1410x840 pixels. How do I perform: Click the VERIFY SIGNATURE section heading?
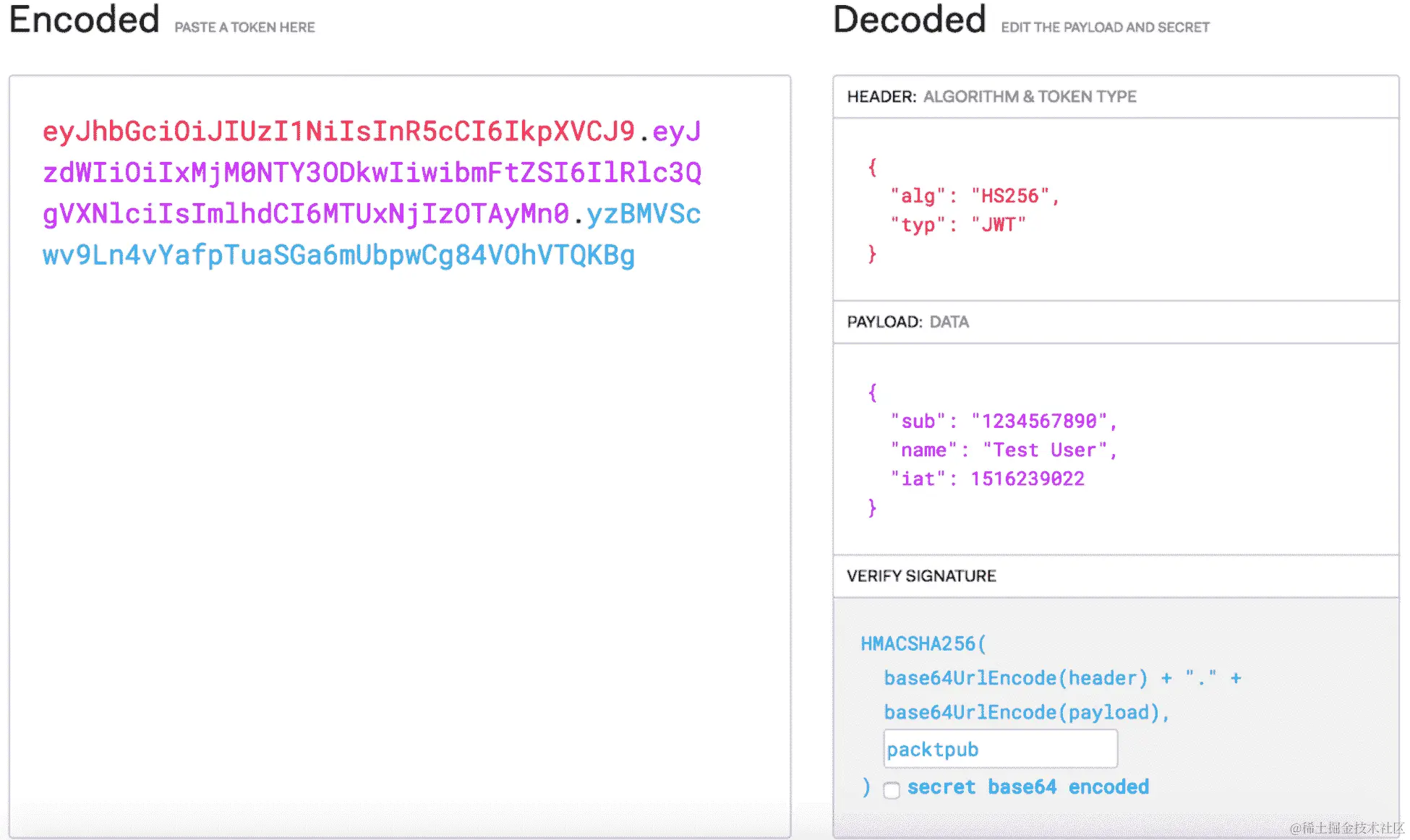point(921,576)
